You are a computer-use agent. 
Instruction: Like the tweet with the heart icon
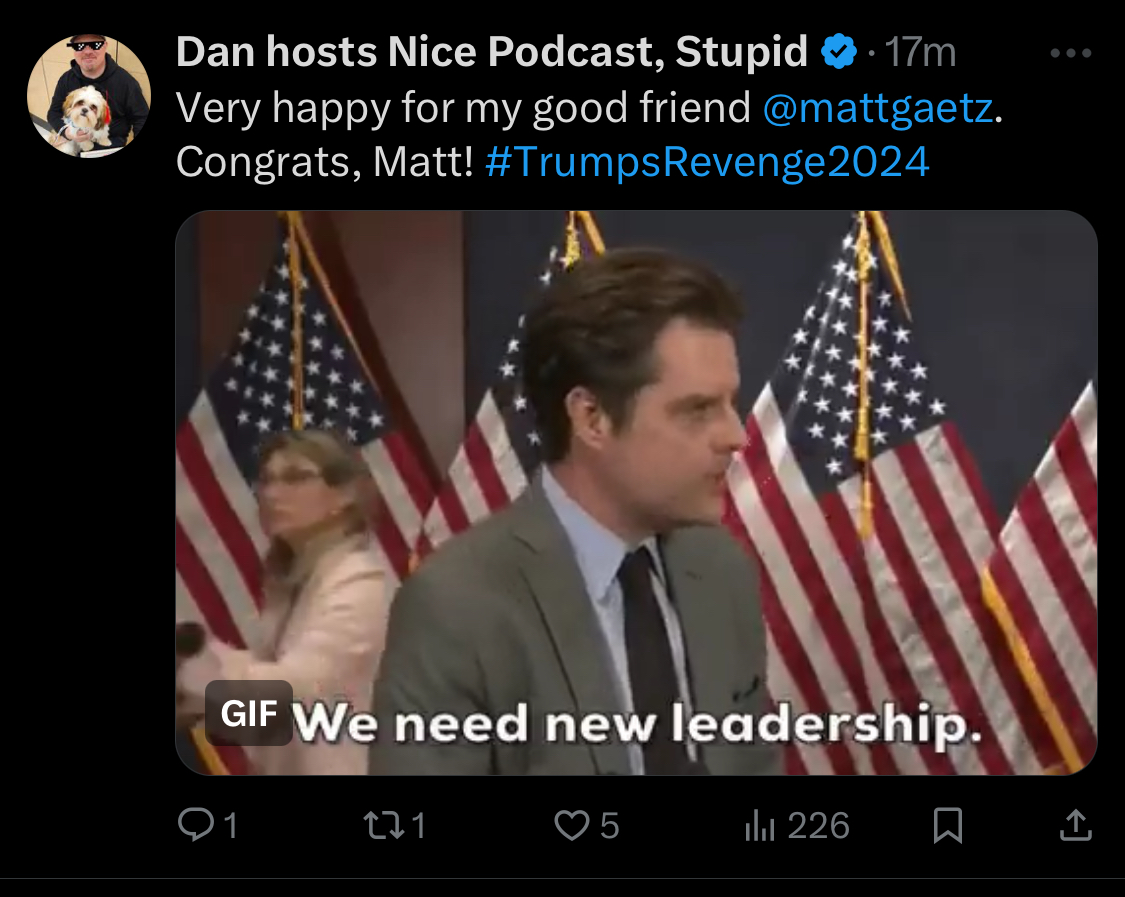click(572, 825)
